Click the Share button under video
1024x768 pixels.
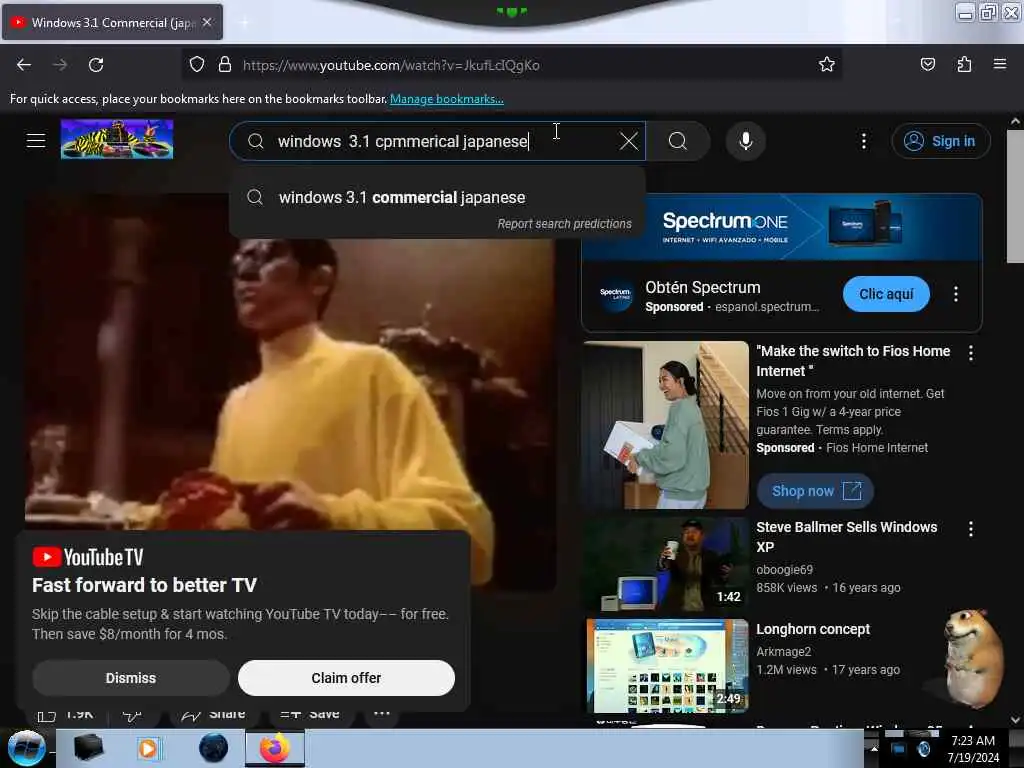pyautogui.click(x=213, y=714)
